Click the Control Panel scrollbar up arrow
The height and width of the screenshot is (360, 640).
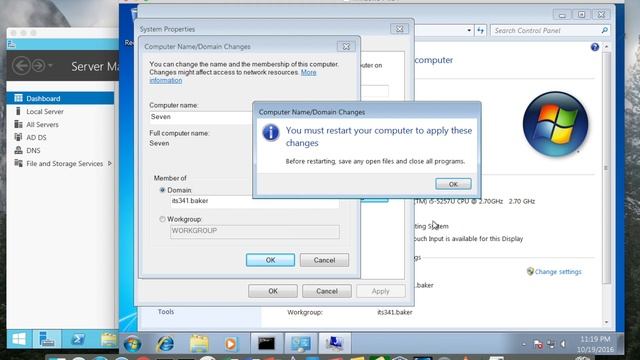[607, 47]
